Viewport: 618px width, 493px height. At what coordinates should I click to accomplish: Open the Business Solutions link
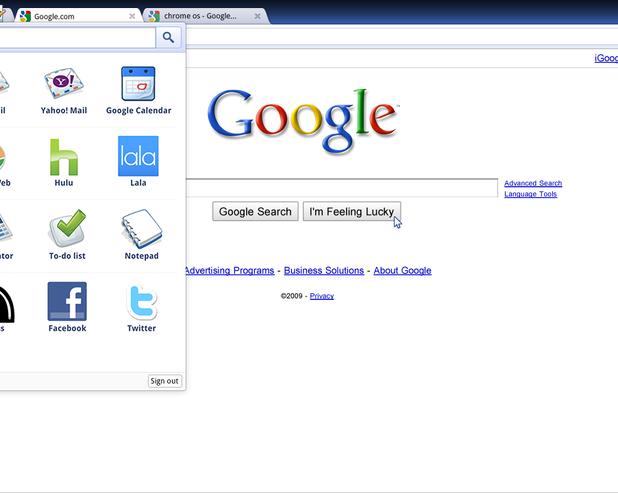pos(324,271)
